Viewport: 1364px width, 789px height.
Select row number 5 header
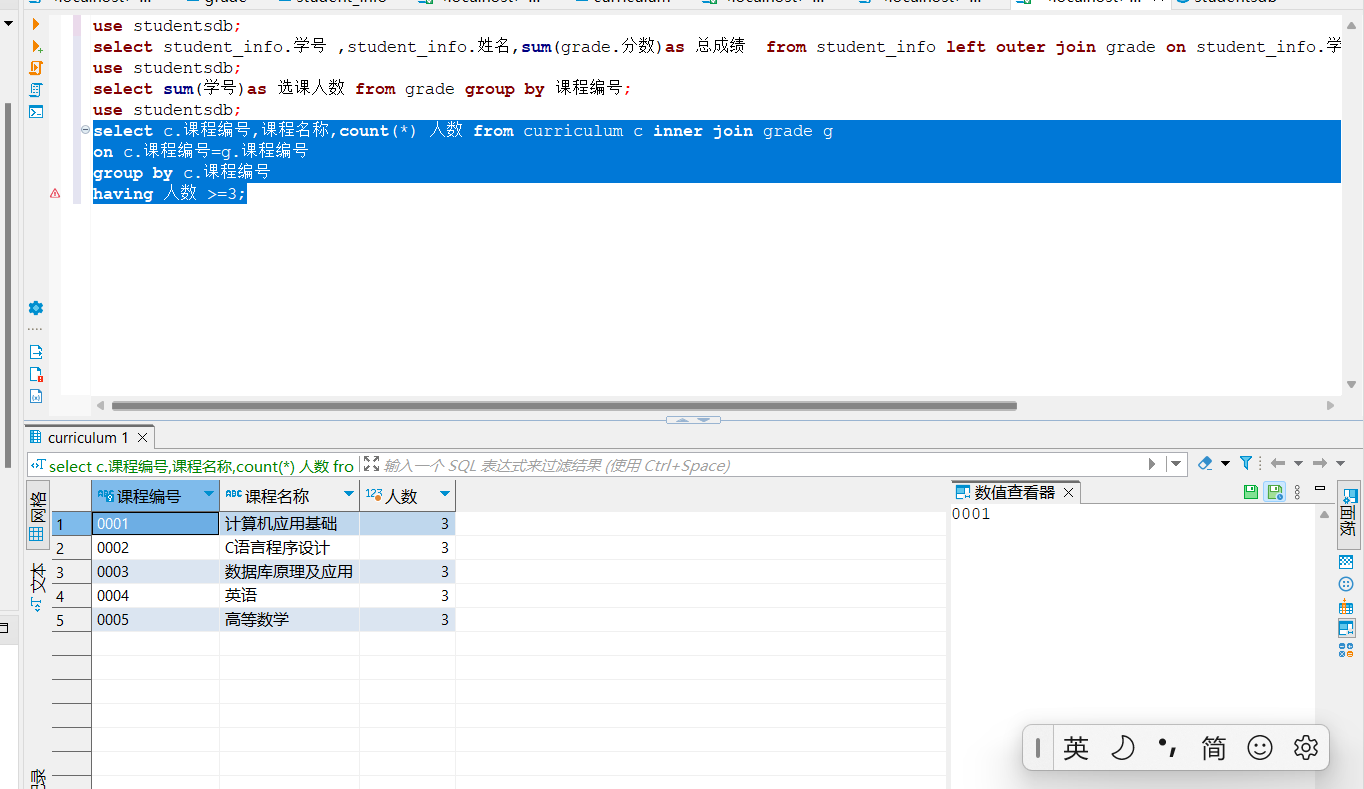71,620
